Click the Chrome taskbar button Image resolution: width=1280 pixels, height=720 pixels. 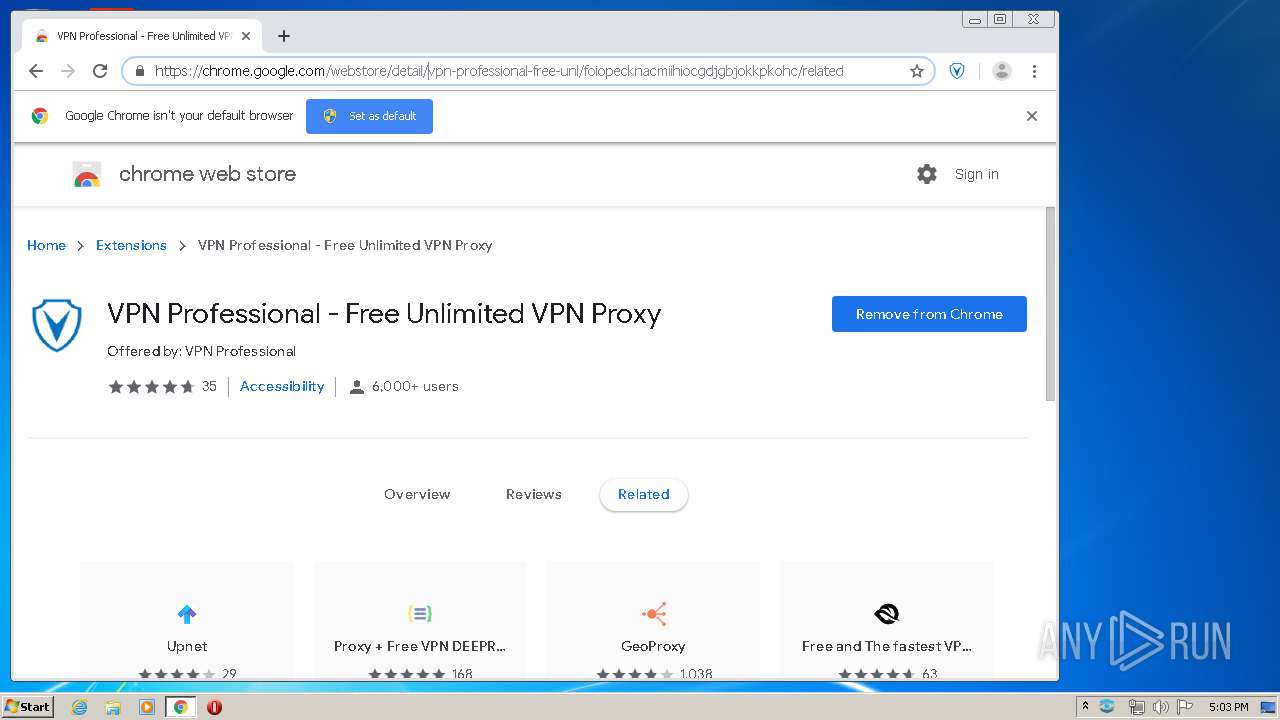[x=181, y=707]
